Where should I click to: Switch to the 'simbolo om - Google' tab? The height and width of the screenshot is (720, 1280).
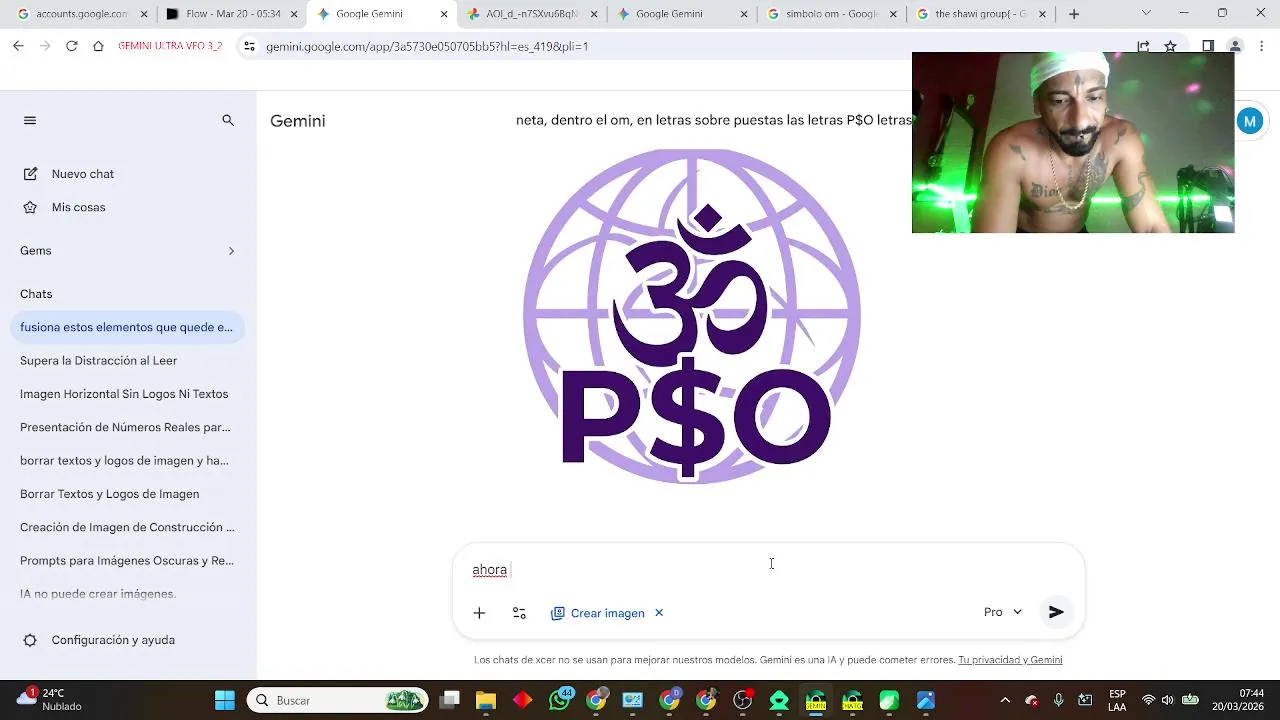[830, 14]
